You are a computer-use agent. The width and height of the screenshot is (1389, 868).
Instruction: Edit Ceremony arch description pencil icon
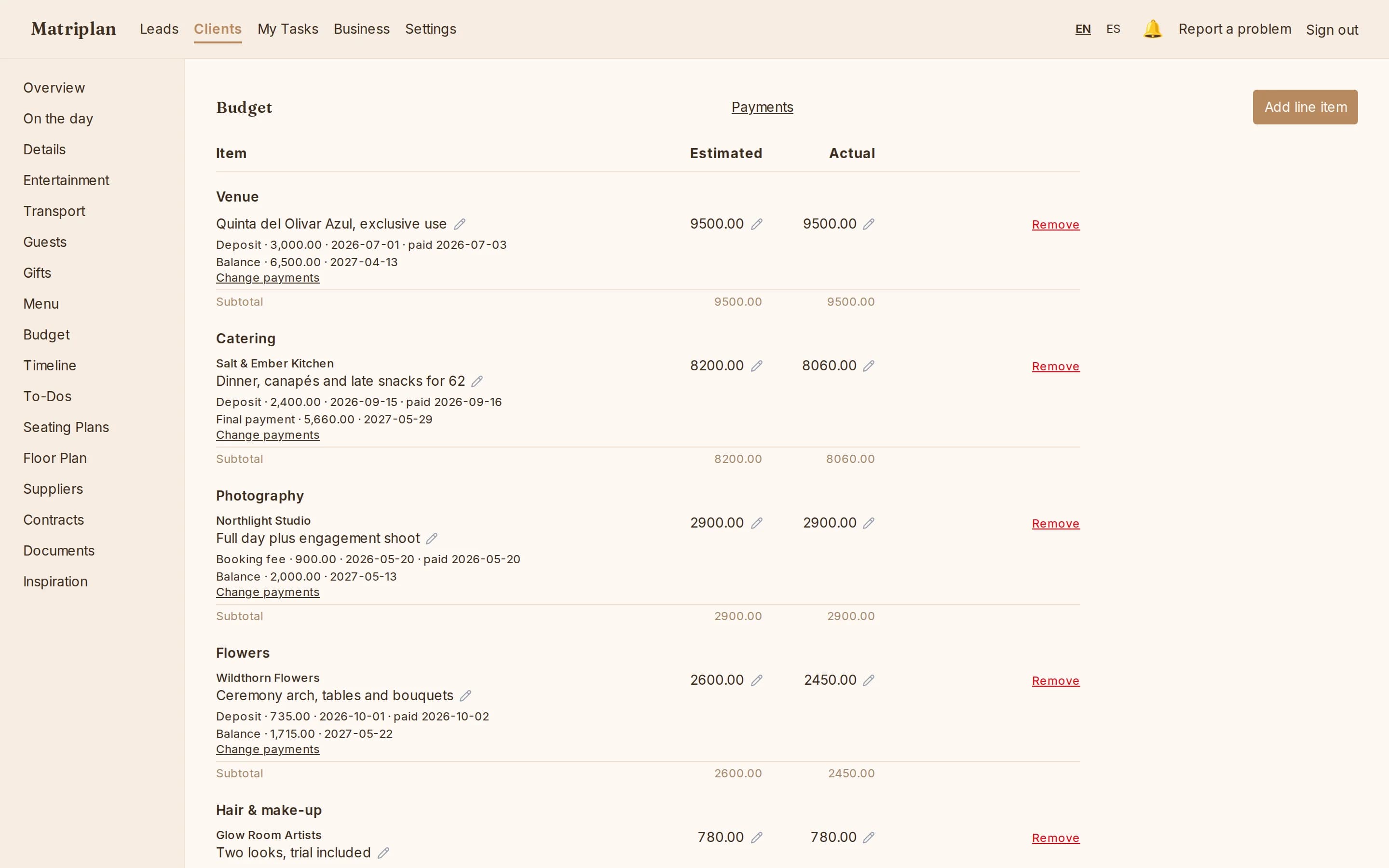pyautogui.click(x=465, y=696)
